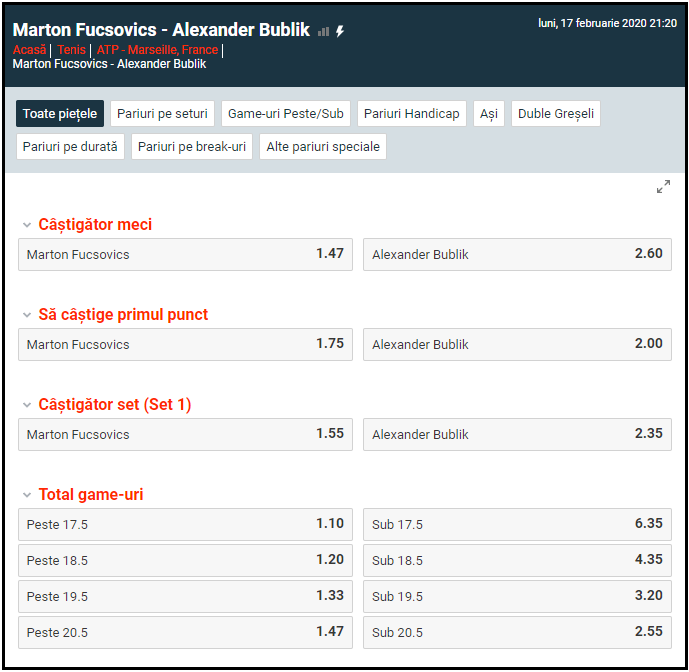
Task: Collapse the Câștigător set (Set 1) section
Action: (27, 405)
